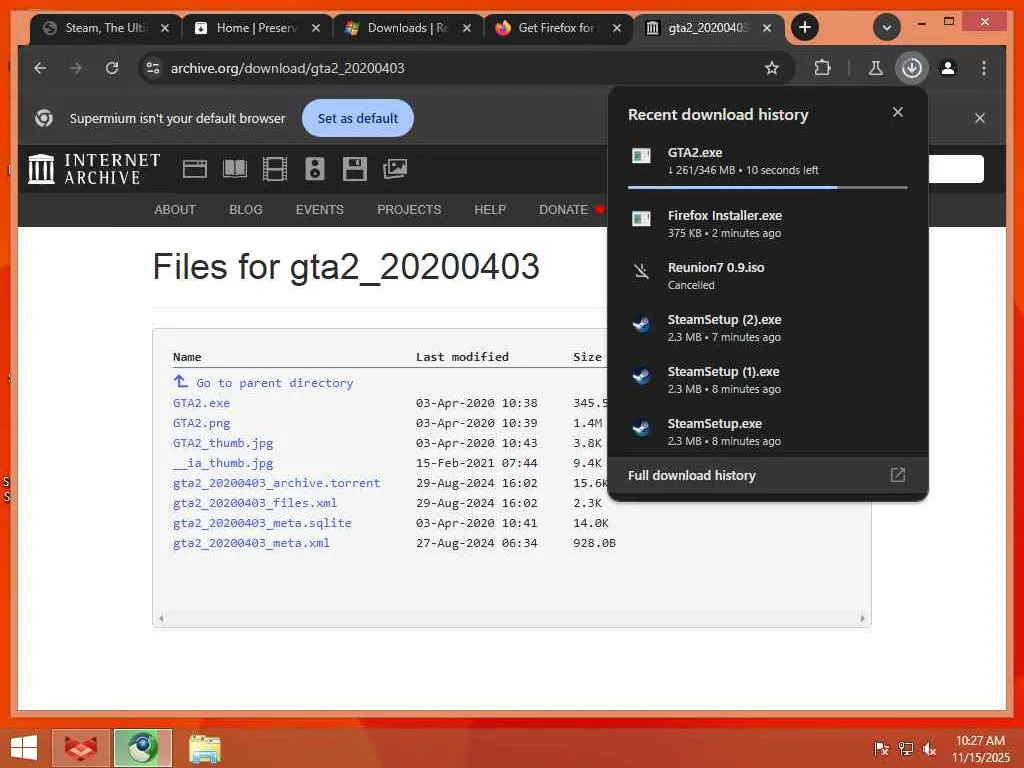
Task: Click the scrollbar right arrow in listing
Action: [x=862, y=618]
